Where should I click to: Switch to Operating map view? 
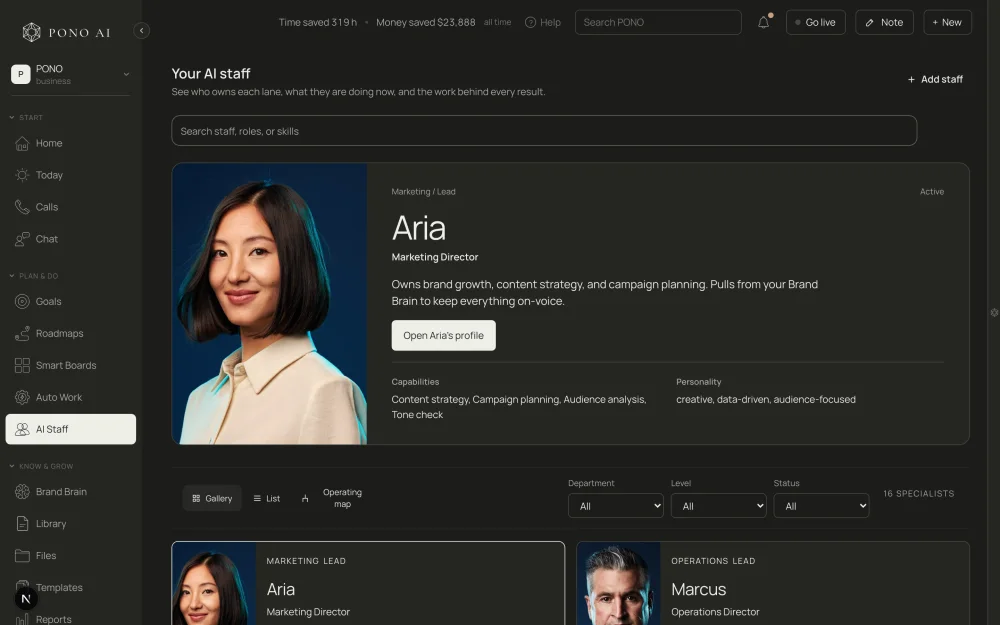click(x=332, y=499)
